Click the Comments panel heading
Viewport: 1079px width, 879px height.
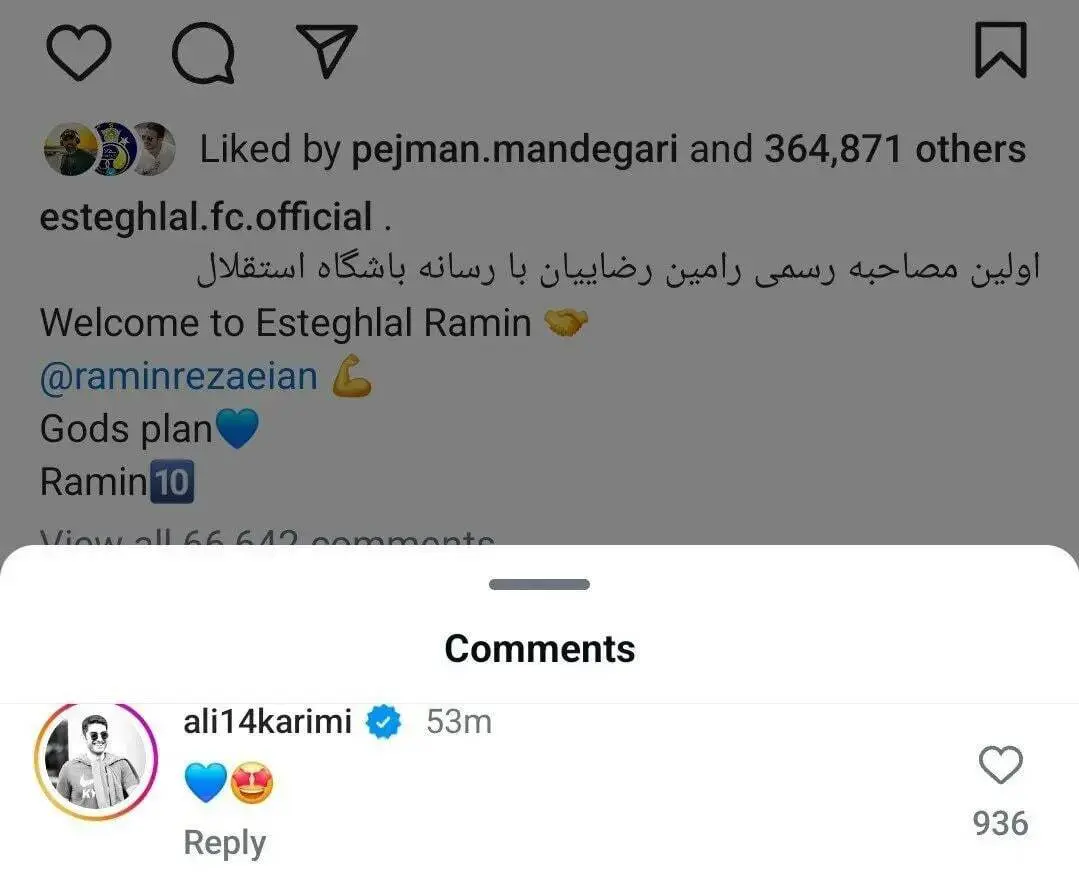point(540,648)
